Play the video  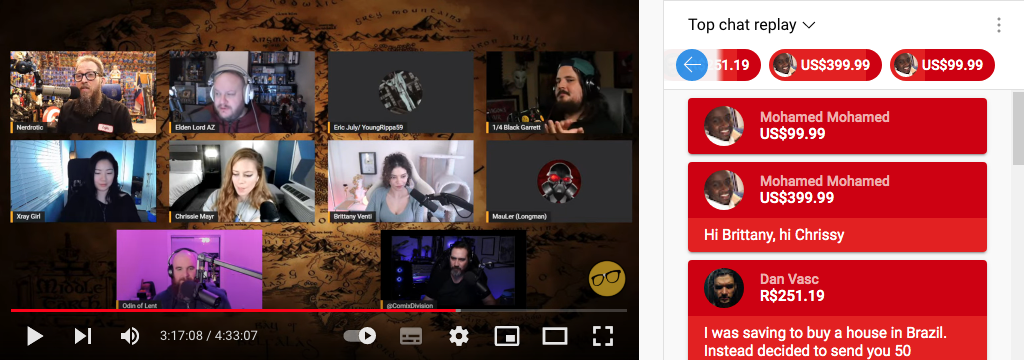point(34,336)
